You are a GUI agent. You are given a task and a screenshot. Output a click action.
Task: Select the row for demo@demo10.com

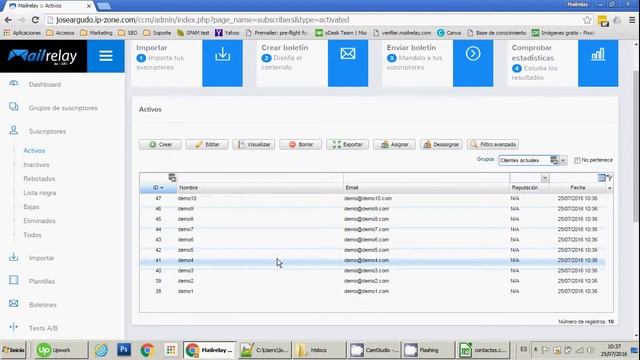pyautogui.click(x=372, y=198)
